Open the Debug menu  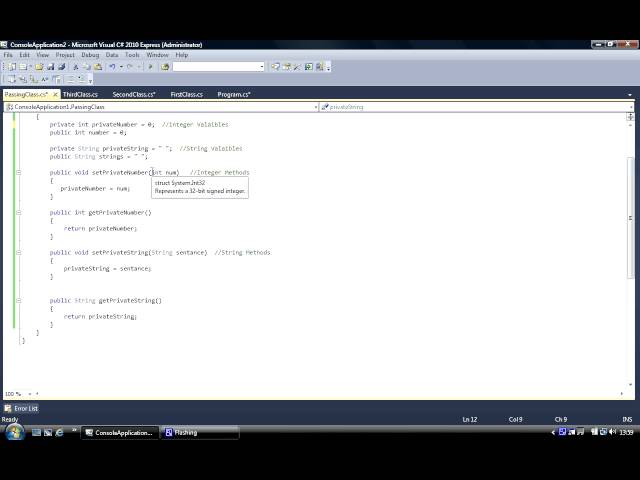coord(90,55)
